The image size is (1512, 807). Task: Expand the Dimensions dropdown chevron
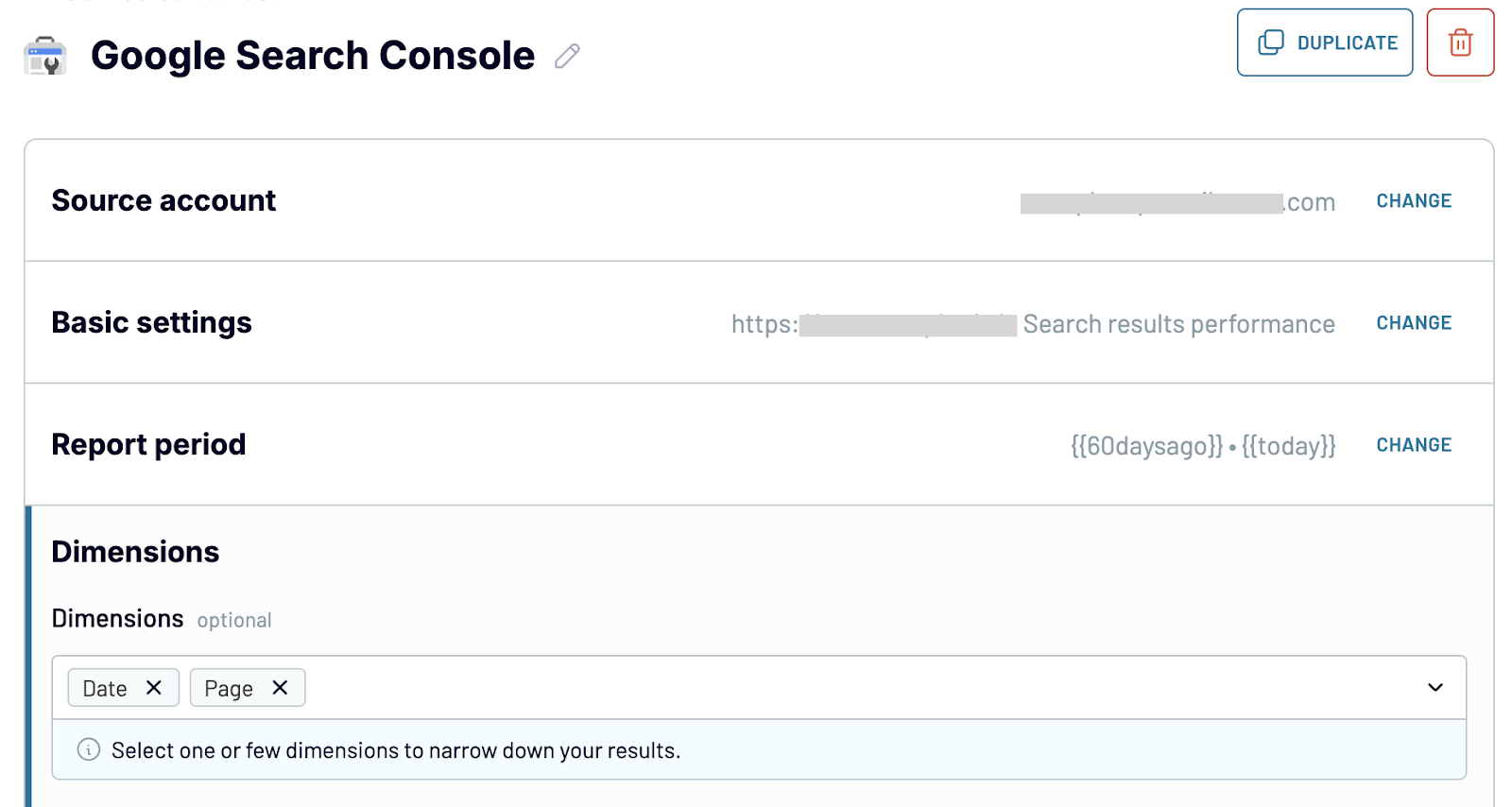(1435, 688)
